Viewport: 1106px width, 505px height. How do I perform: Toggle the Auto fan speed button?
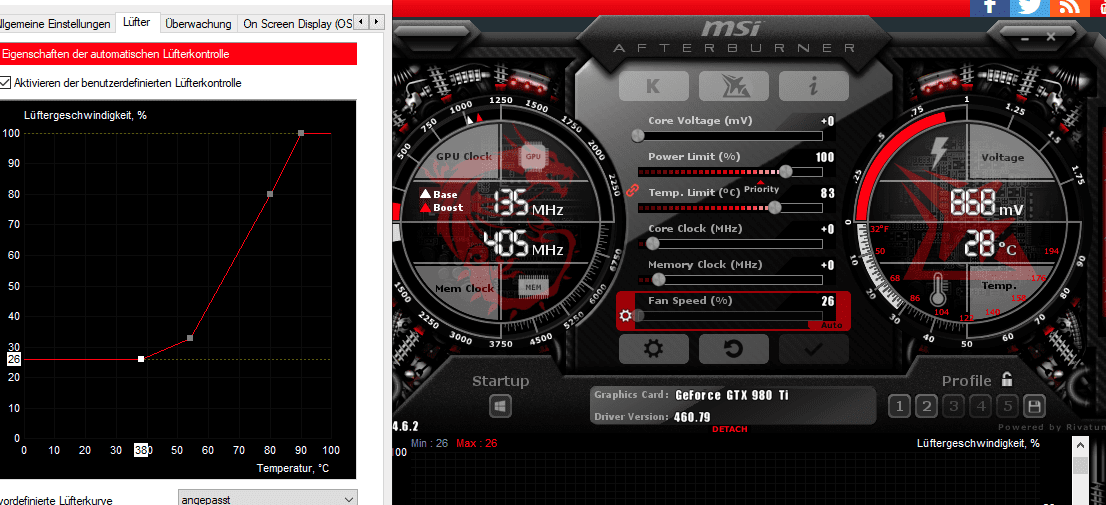[831, 325]
